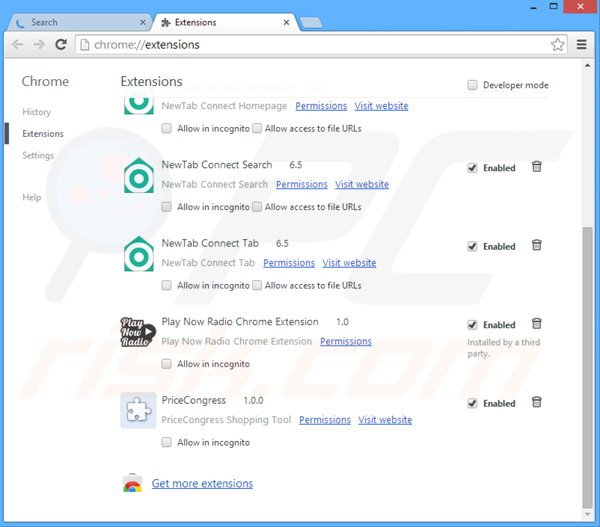Uncheck Enabled for Play Now Radio extension

point(472,325)
